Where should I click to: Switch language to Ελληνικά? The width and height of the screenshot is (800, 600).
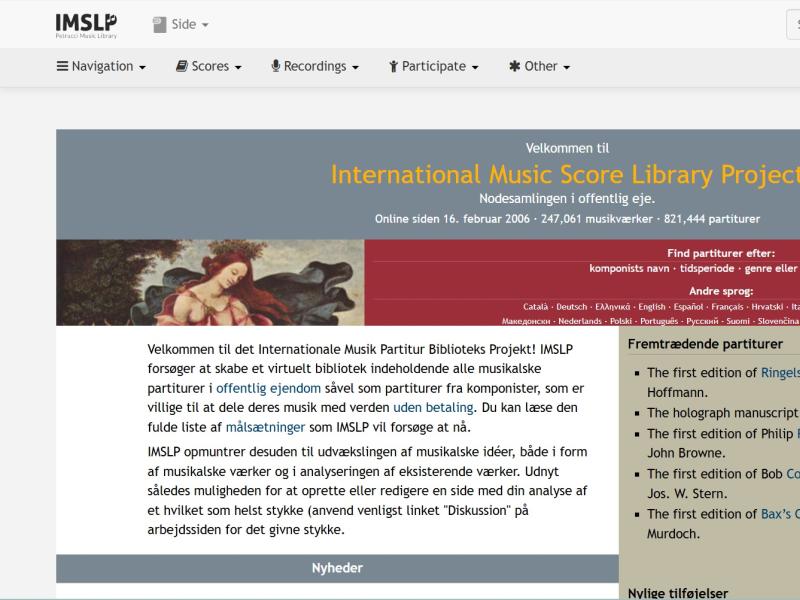pos(613,307)
